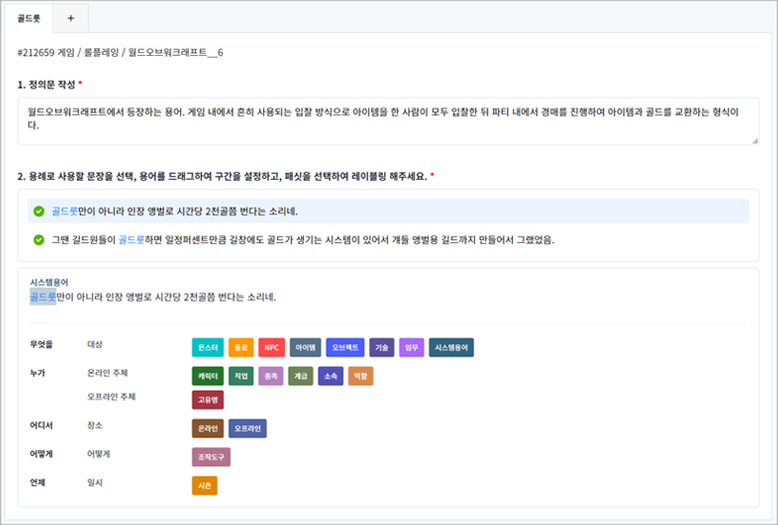Click the 1. 정의문 작성 heading

[x=46, y=85]
